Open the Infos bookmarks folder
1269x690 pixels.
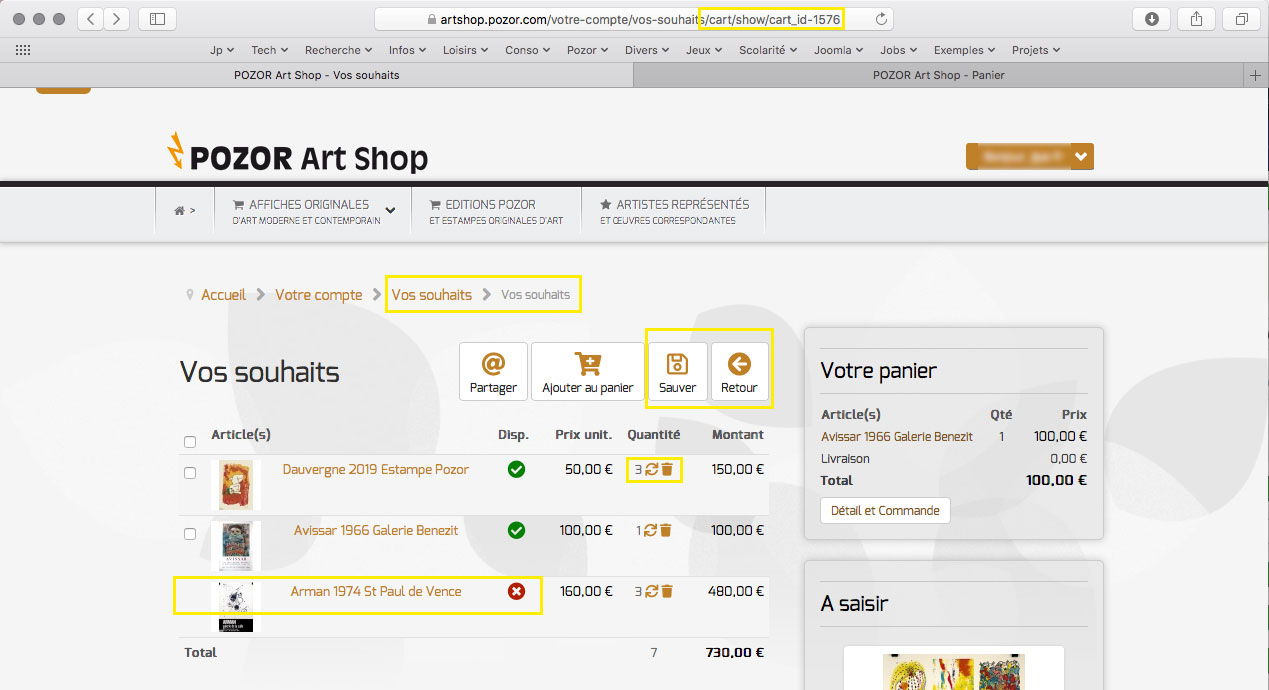(408, 50)
